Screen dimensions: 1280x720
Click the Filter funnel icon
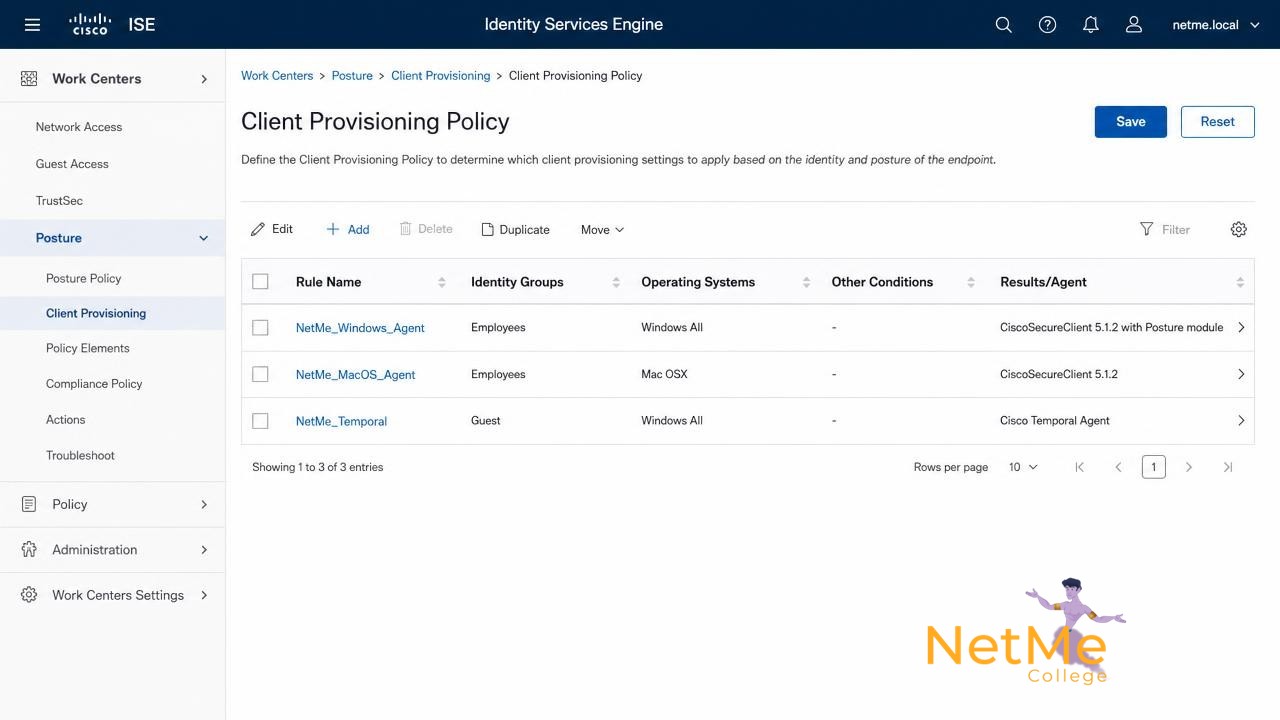[1147, 230]
